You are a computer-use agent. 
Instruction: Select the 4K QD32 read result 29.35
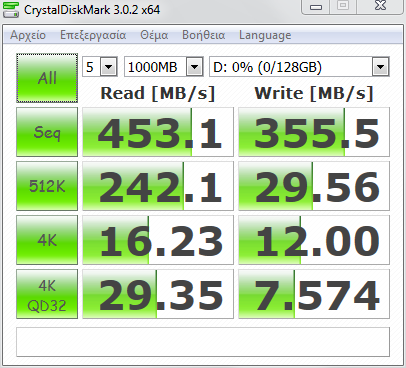(158, 294)
